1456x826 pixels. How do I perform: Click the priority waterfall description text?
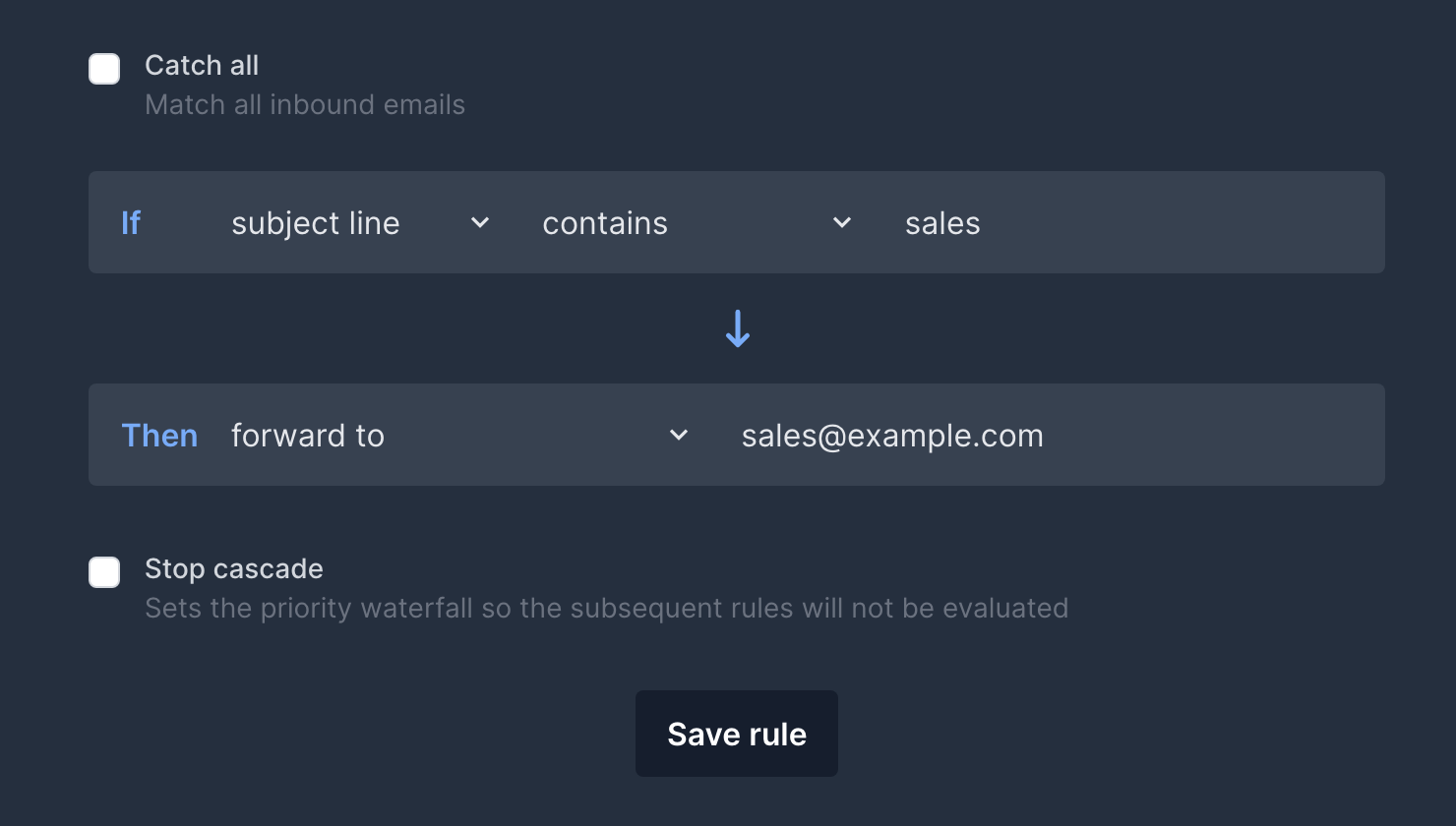[606, 608]
